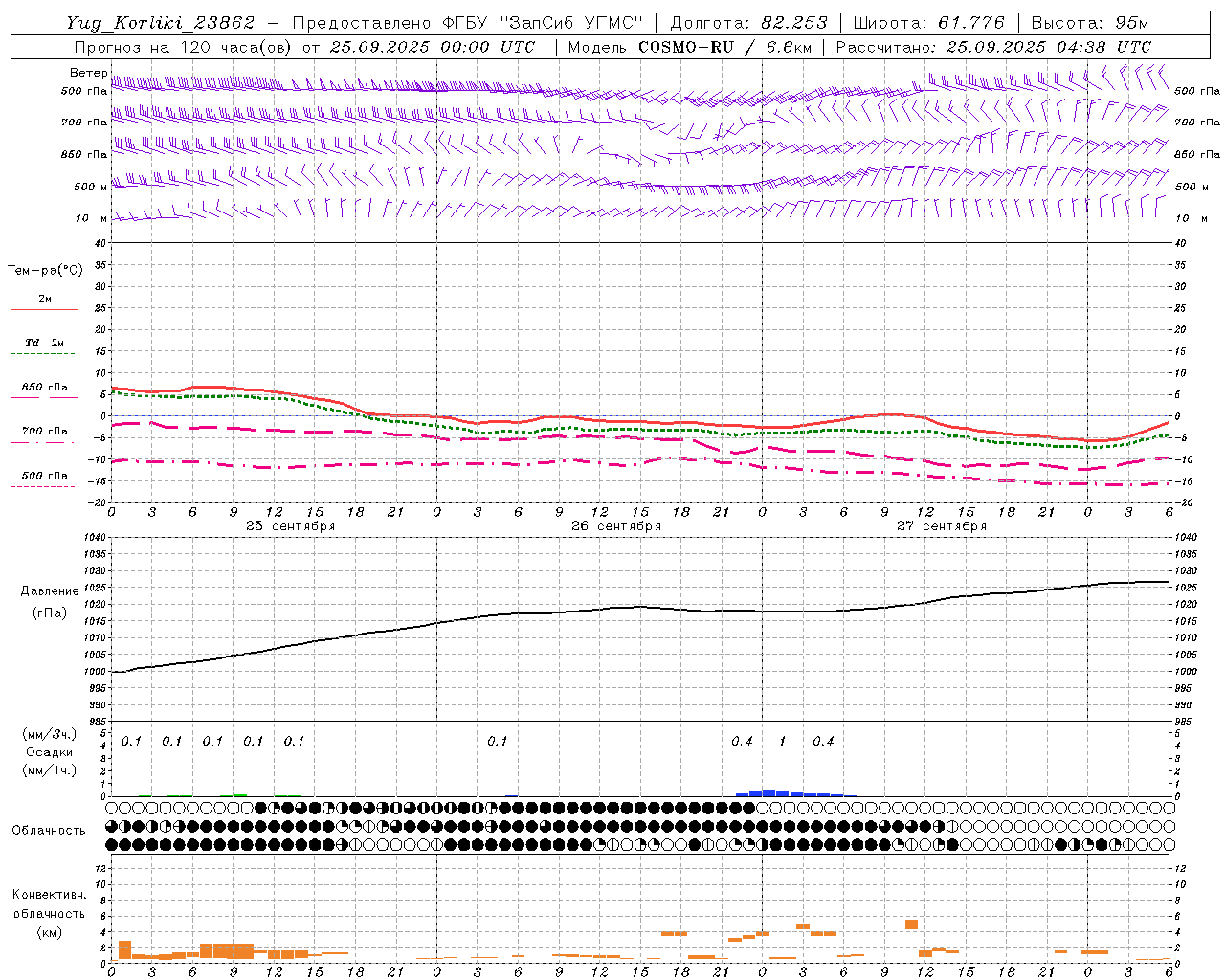Click the Тем-ра(°C) axis label
The height and width of the screenshot is (980, 1225).
tap(45, 271)
